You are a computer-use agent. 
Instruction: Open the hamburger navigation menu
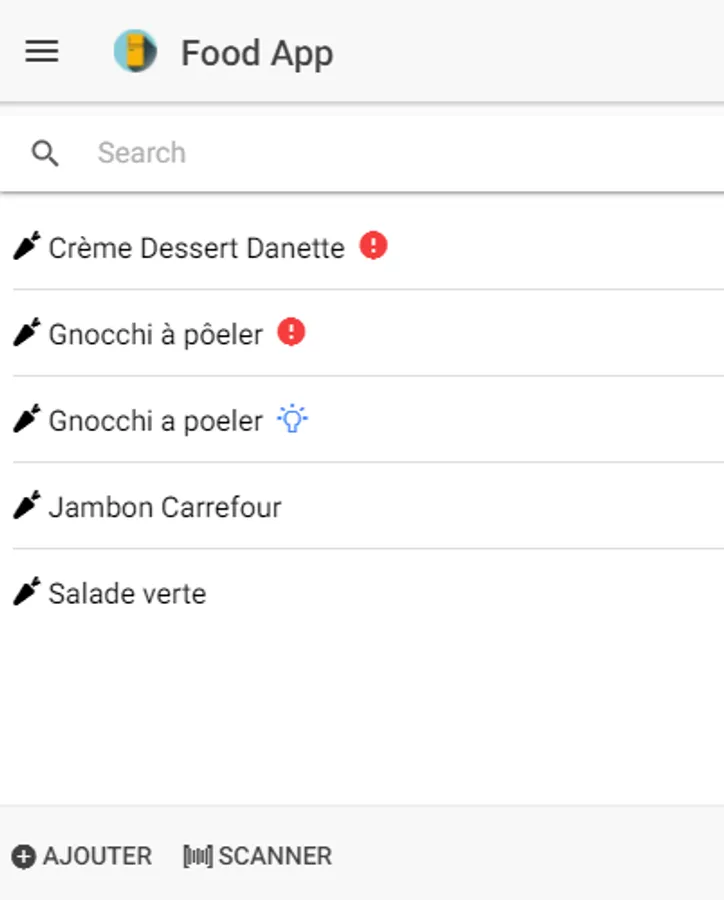pyautogui.click(x=42, y=52)
